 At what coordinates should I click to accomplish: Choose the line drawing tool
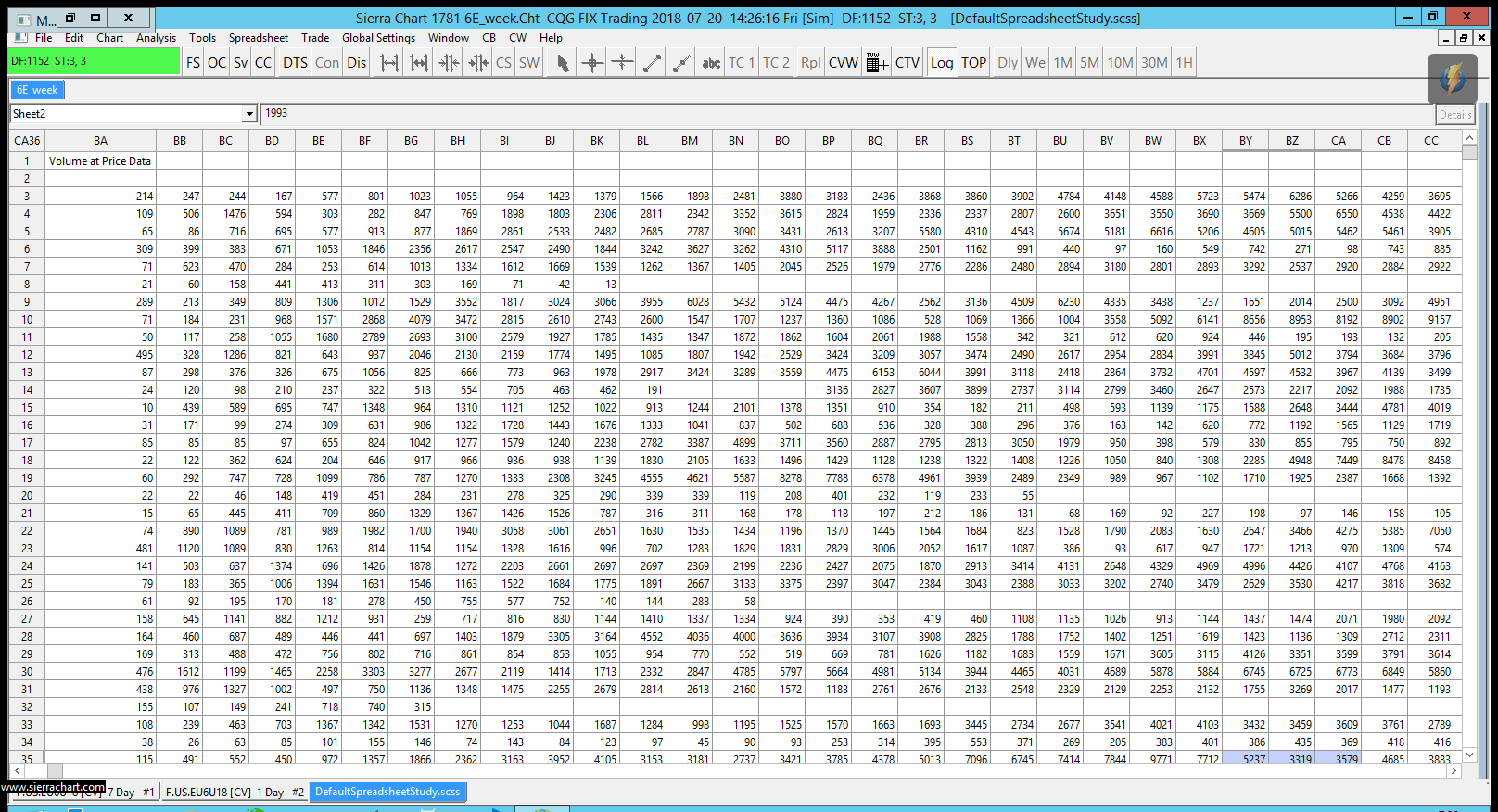click(653, 63)
